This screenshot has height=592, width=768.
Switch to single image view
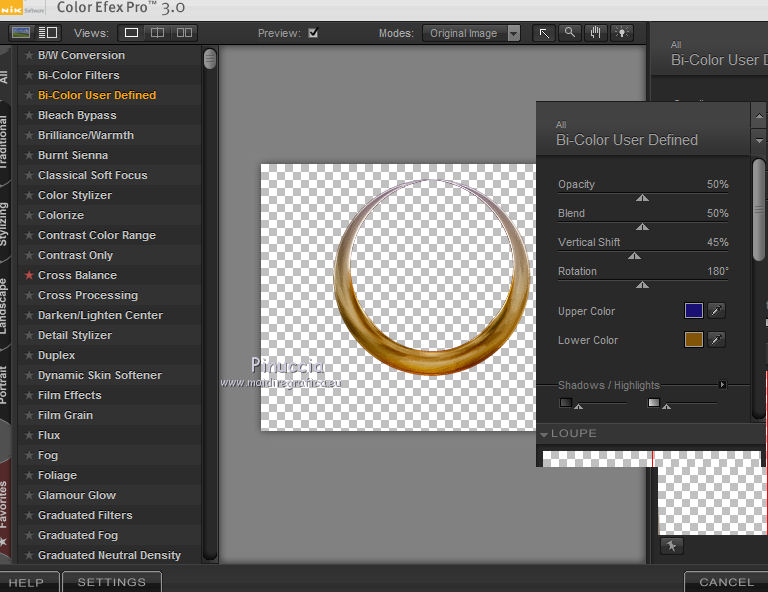coord(131,33)
